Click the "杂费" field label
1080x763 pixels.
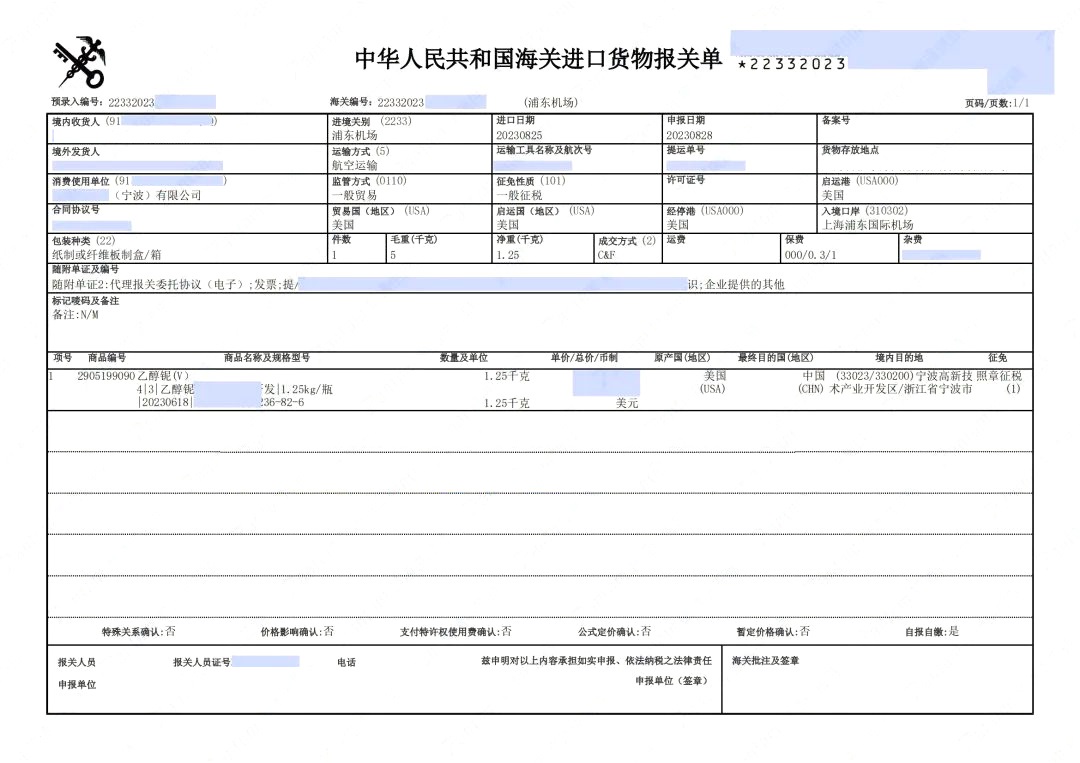click(x=913, y=240)
